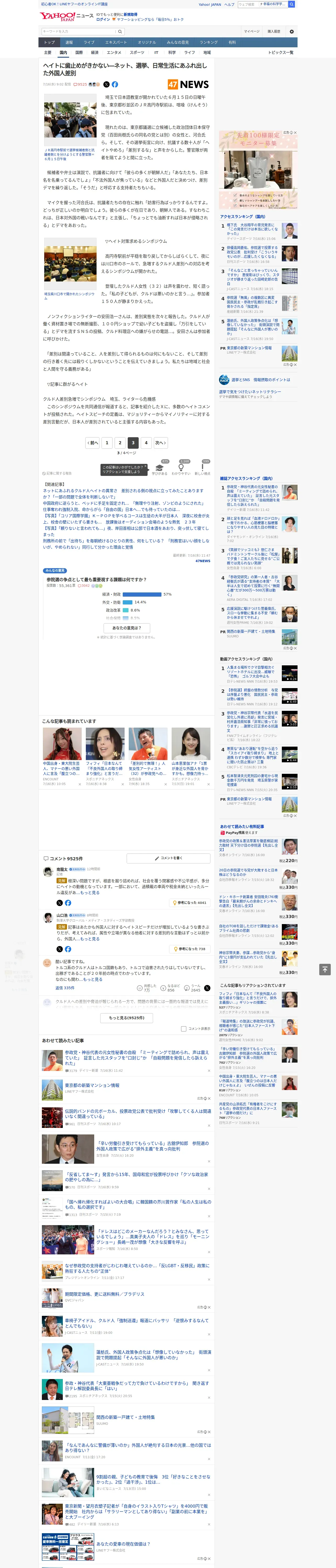The width and height of the screenshot is (336, 1568).
Task: Click the search magnifier icon beside keyword field
Action: (x=120, y=31)
